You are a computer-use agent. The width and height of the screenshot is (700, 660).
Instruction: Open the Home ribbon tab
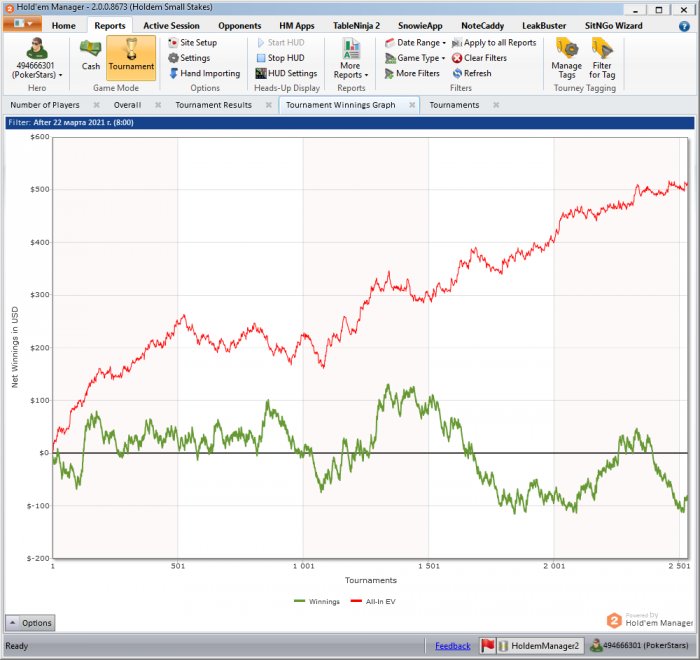pyautogui.click(x=63, y=26)
